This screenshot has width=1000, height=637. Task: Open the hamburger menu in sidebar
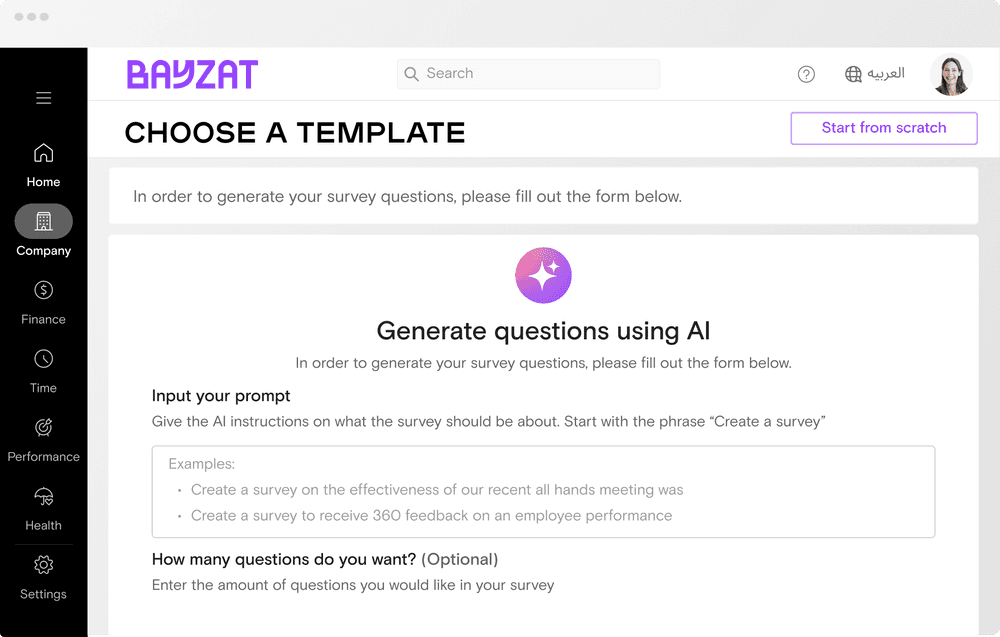coord(43,98)
